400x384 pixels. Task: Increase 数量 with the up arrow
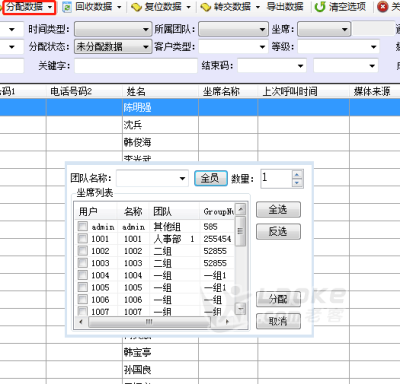tap(297, 174)
